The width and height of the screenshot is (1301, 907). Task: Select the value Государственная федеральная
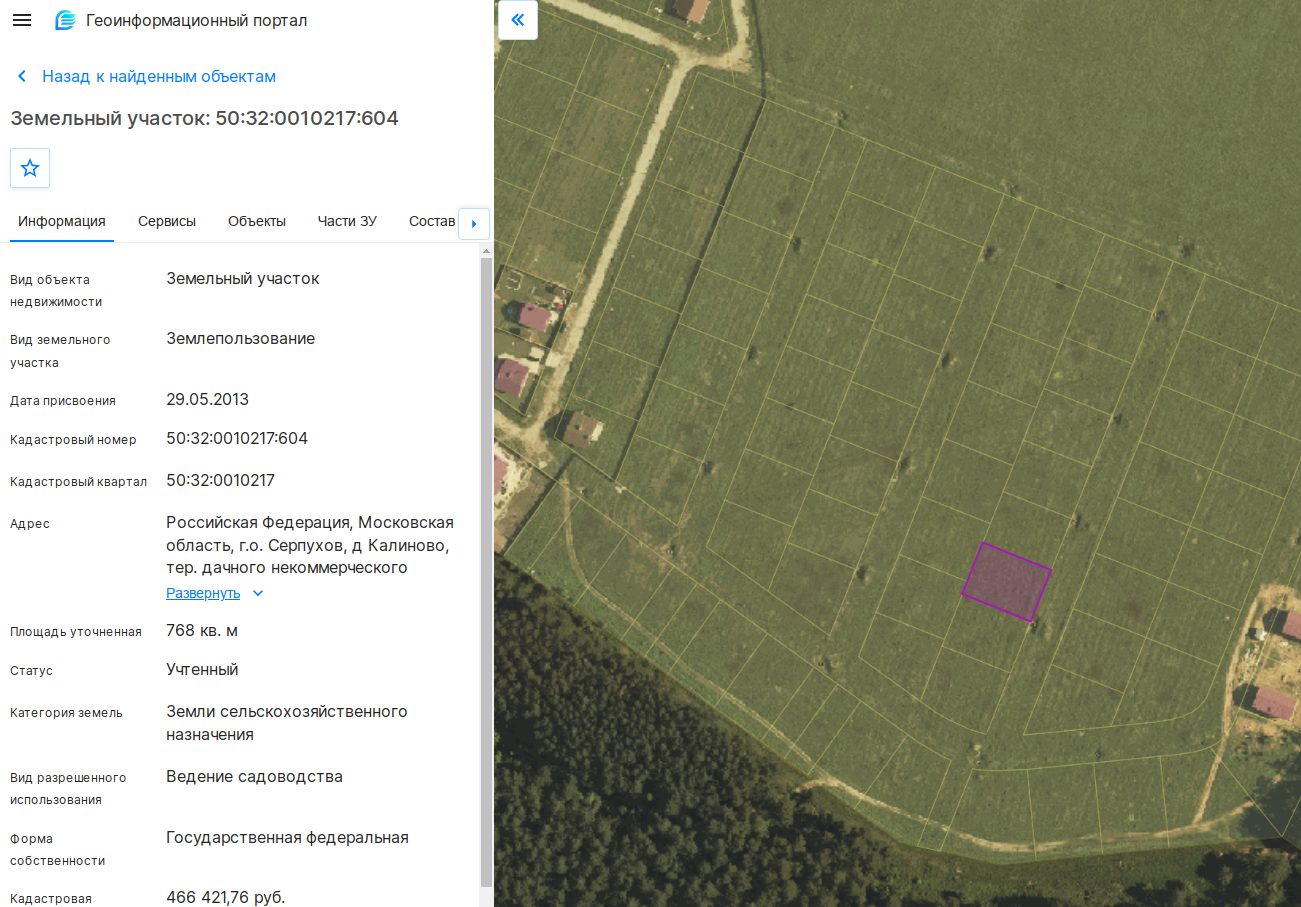pos(288,838)
